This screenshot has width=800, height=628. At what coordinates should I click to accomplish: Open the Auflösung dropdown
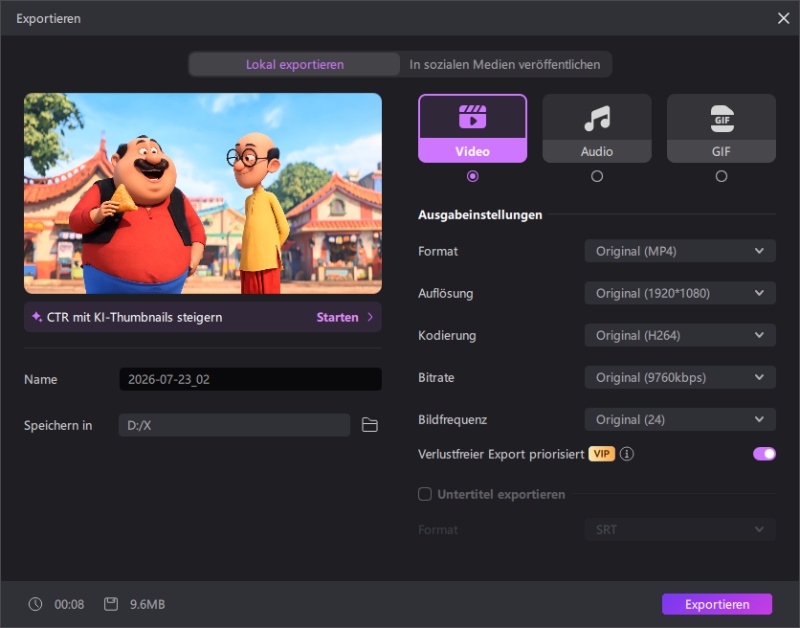coord(680,293)
